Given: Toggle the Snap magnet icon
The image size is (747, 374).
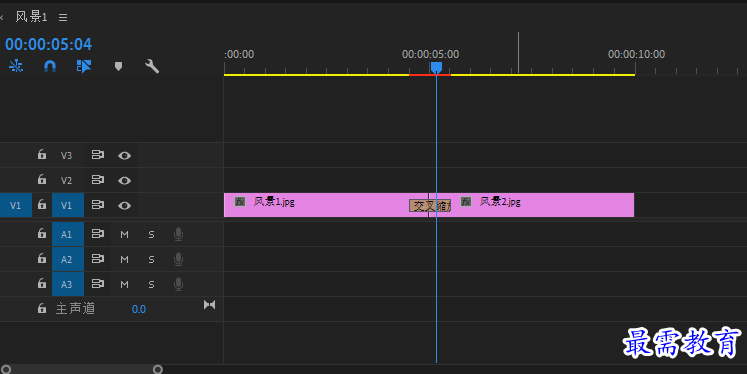Looking at the screenshot, I should 50,66.
